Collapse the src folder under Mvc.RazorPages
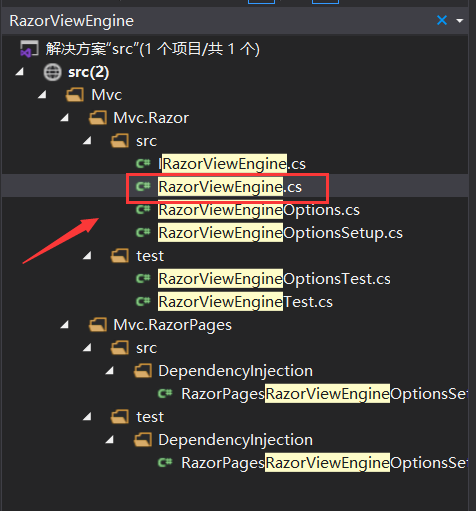Image resolution: width=476 pixels, height=511 pixels. [x=87, y=348]
